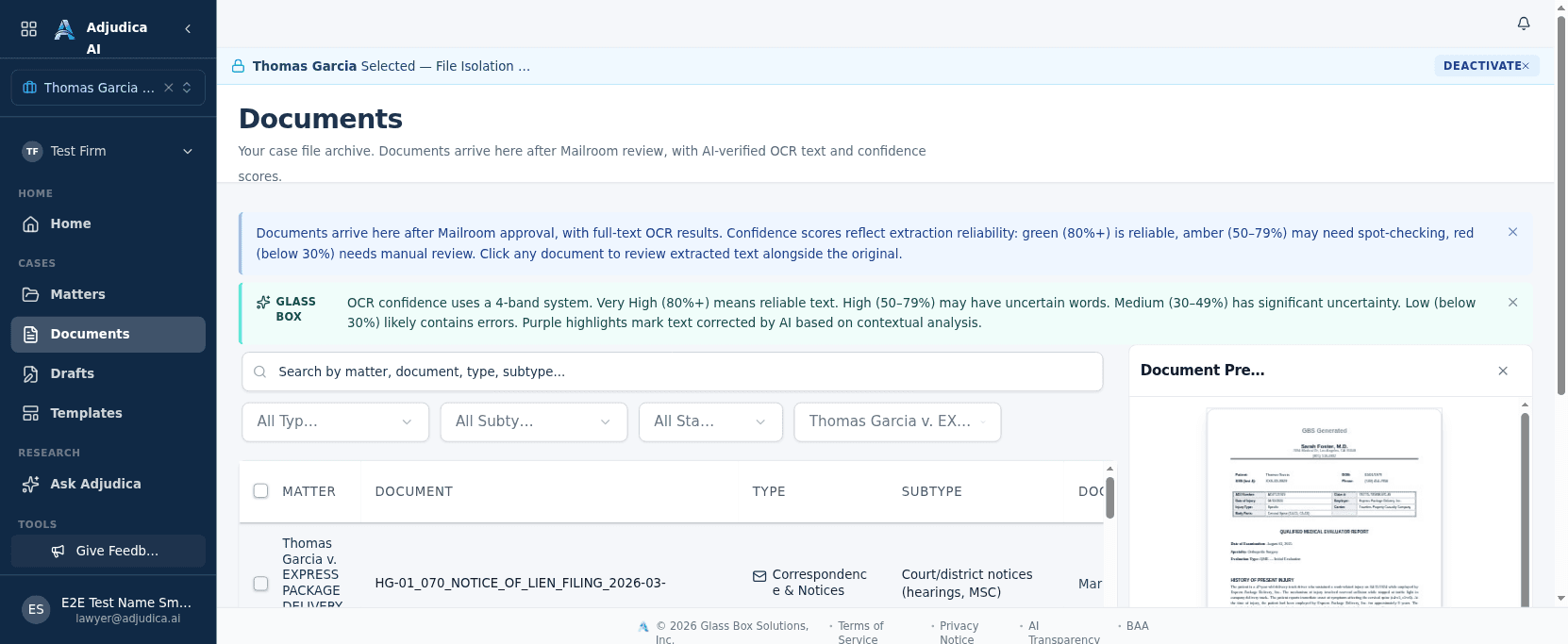Click the Templates layout icon
This screenshot has width=1568, height=644.
click(x=31, y=413)
